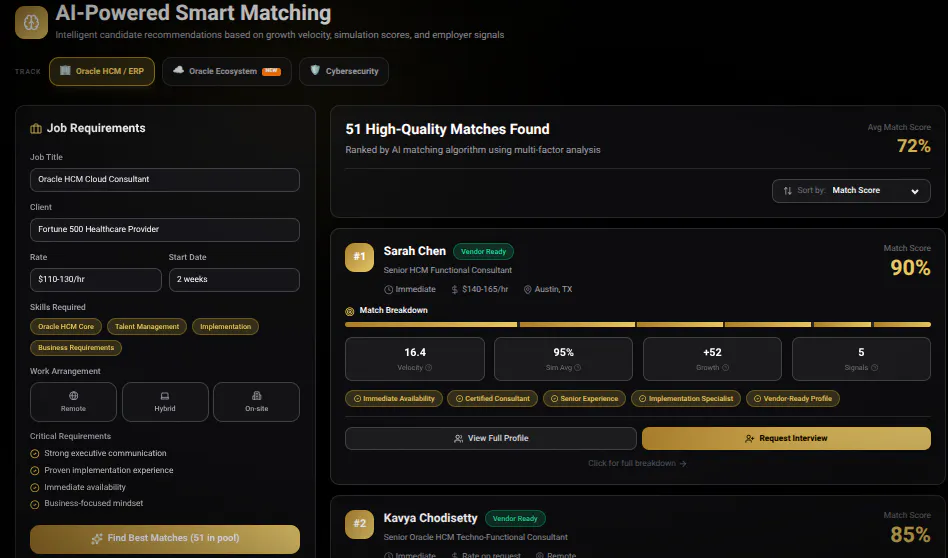Open the Sort by Match Score dropdown
The width and height of the screenshot is (948, 558).
click(x=851, y=190)
